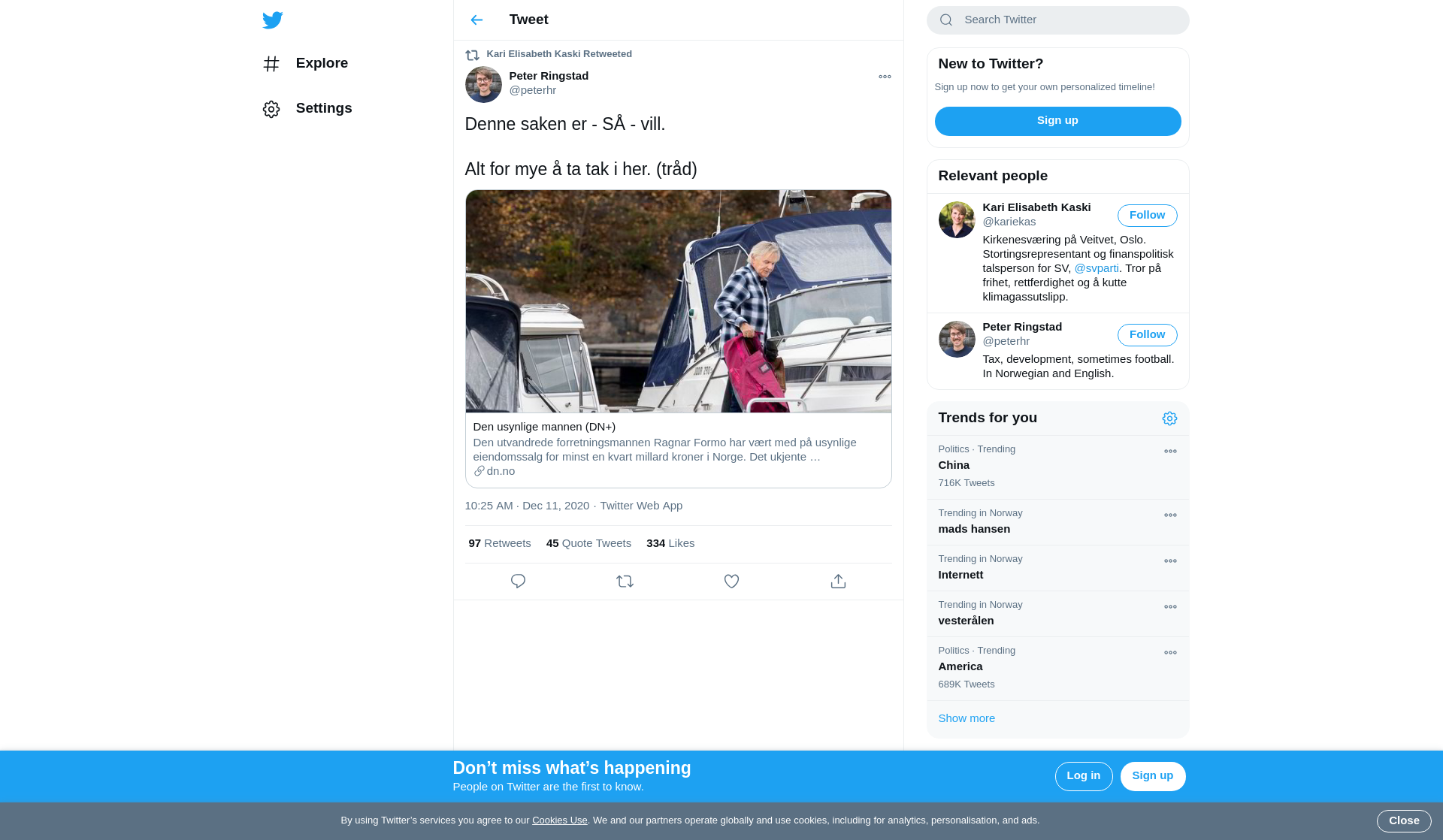The height and width of the screenshot is (840, 1443).
Task: Like the tweet with the heart icon
Action: pos(731,582)
